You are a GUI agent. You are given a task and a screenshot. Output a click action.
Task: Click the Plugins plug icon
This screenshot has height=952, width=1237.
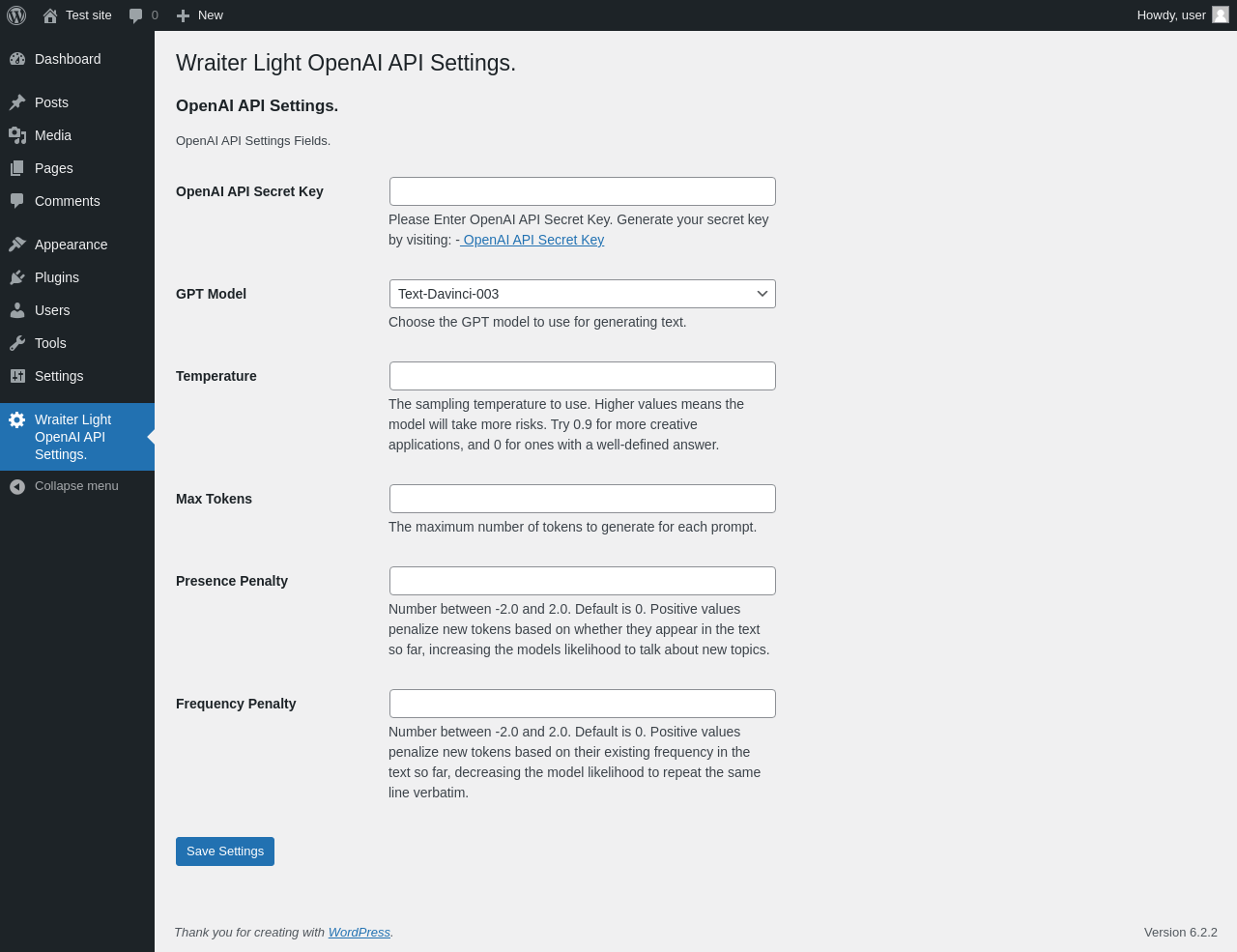(x=17, y=277)
